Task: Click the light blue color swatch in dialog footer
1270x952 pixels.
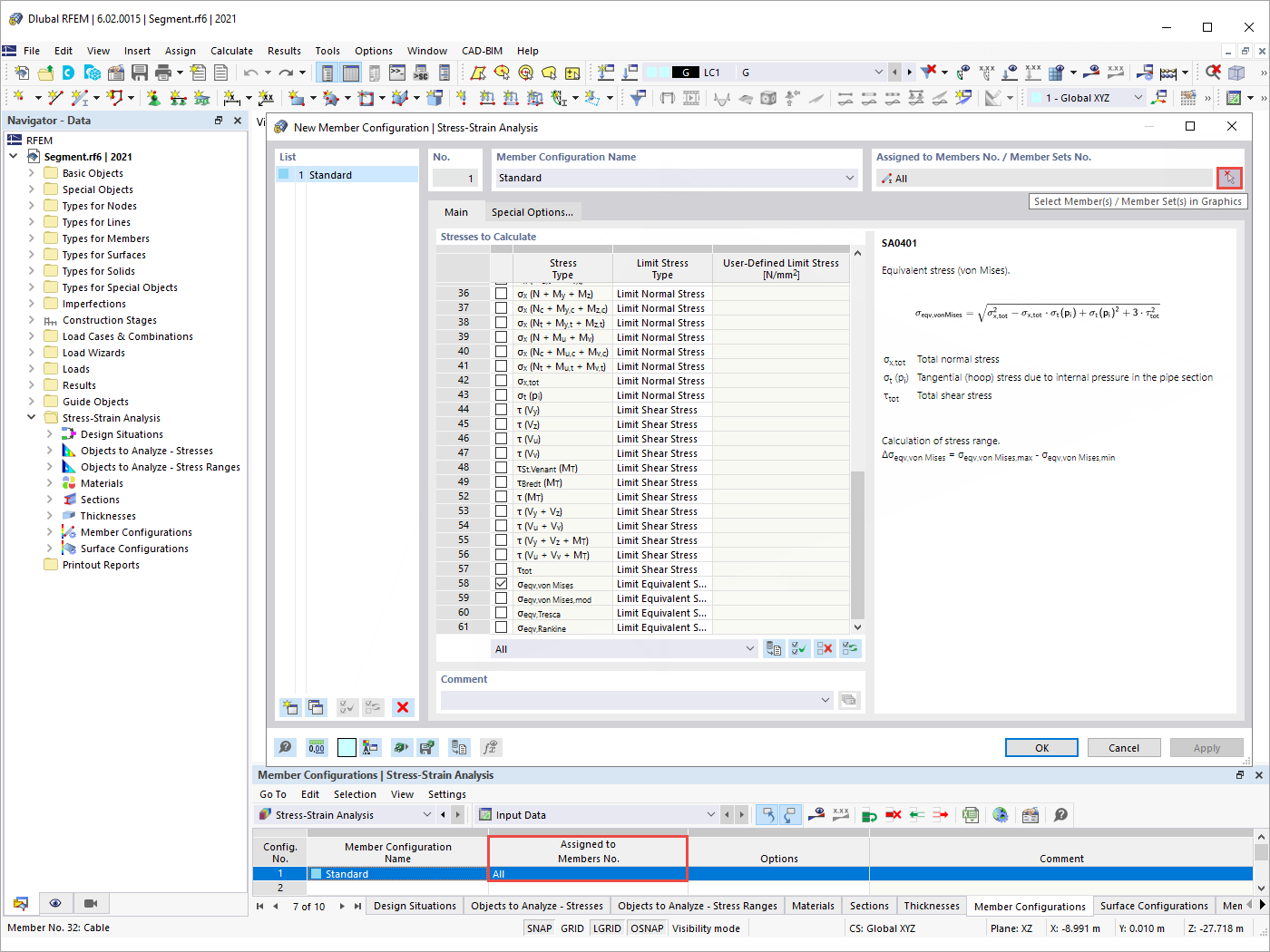Action: tap(347, 747)
